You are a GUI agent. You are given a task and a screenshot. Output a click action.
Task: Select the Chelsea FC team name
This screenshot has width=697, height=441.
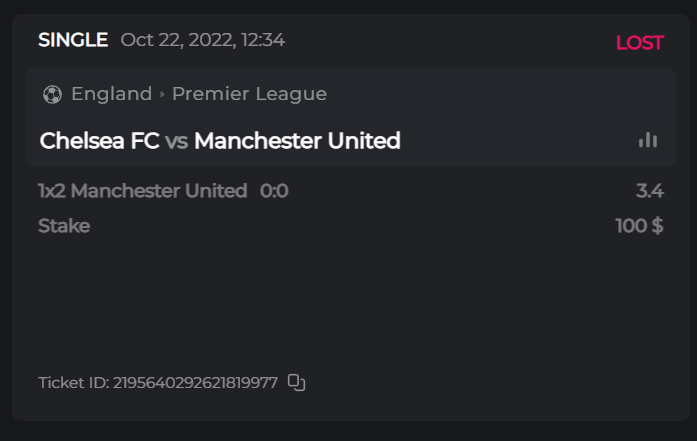(x=99, y=141)
